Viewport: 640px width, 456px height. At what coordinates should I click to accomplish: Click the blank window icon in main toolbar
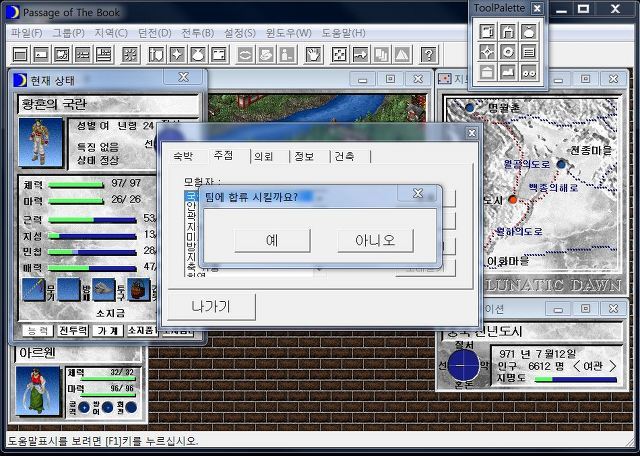pos(20,54)
